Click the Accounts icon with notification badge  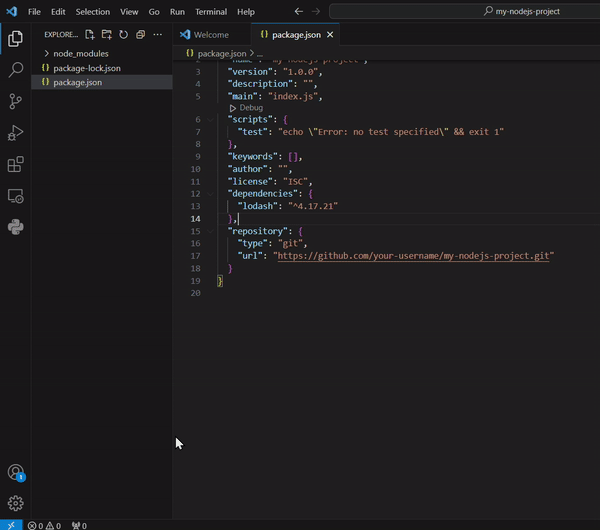16,473
